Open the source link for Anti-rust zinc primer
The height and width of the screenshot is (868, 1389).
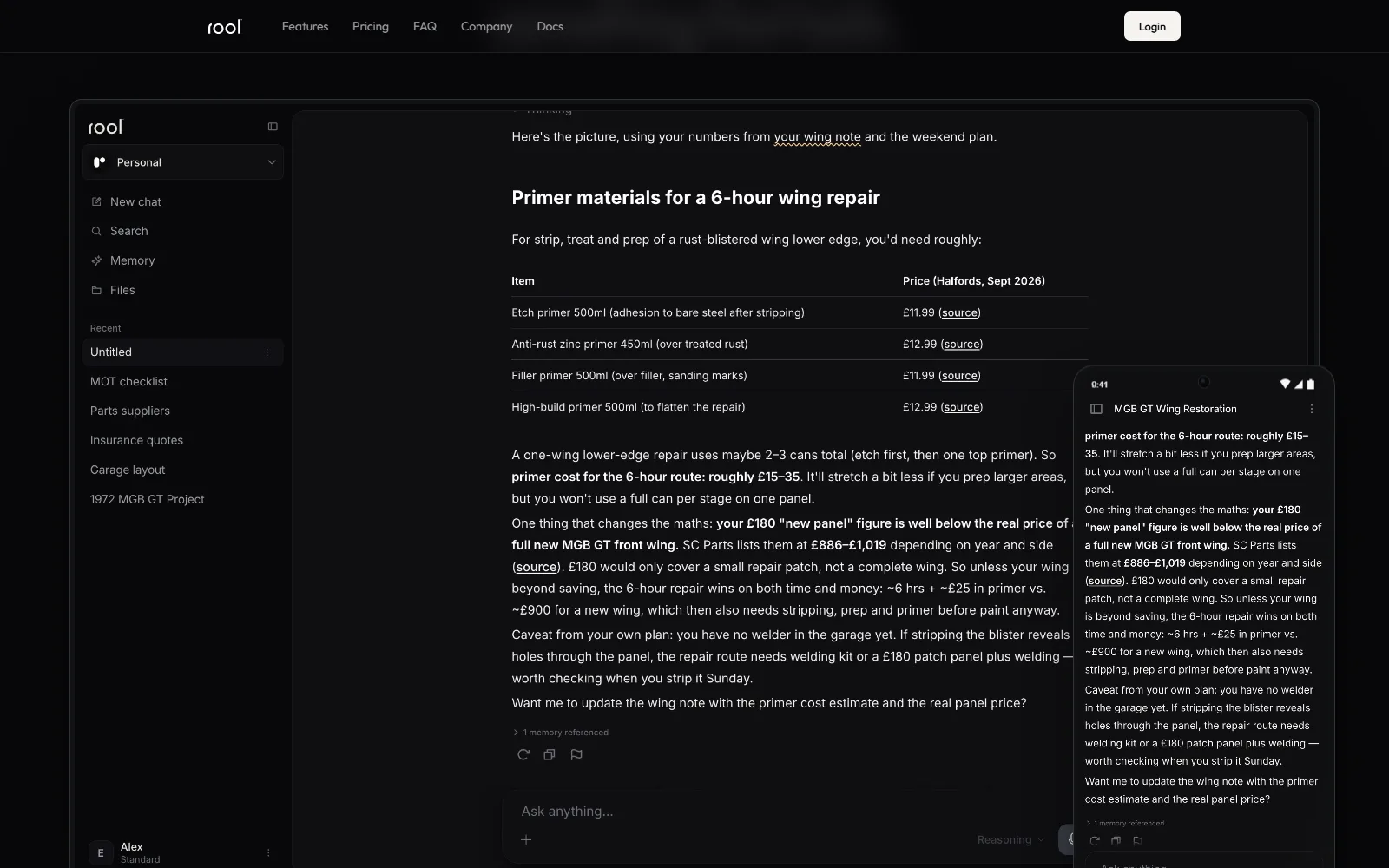pos(962,344)
